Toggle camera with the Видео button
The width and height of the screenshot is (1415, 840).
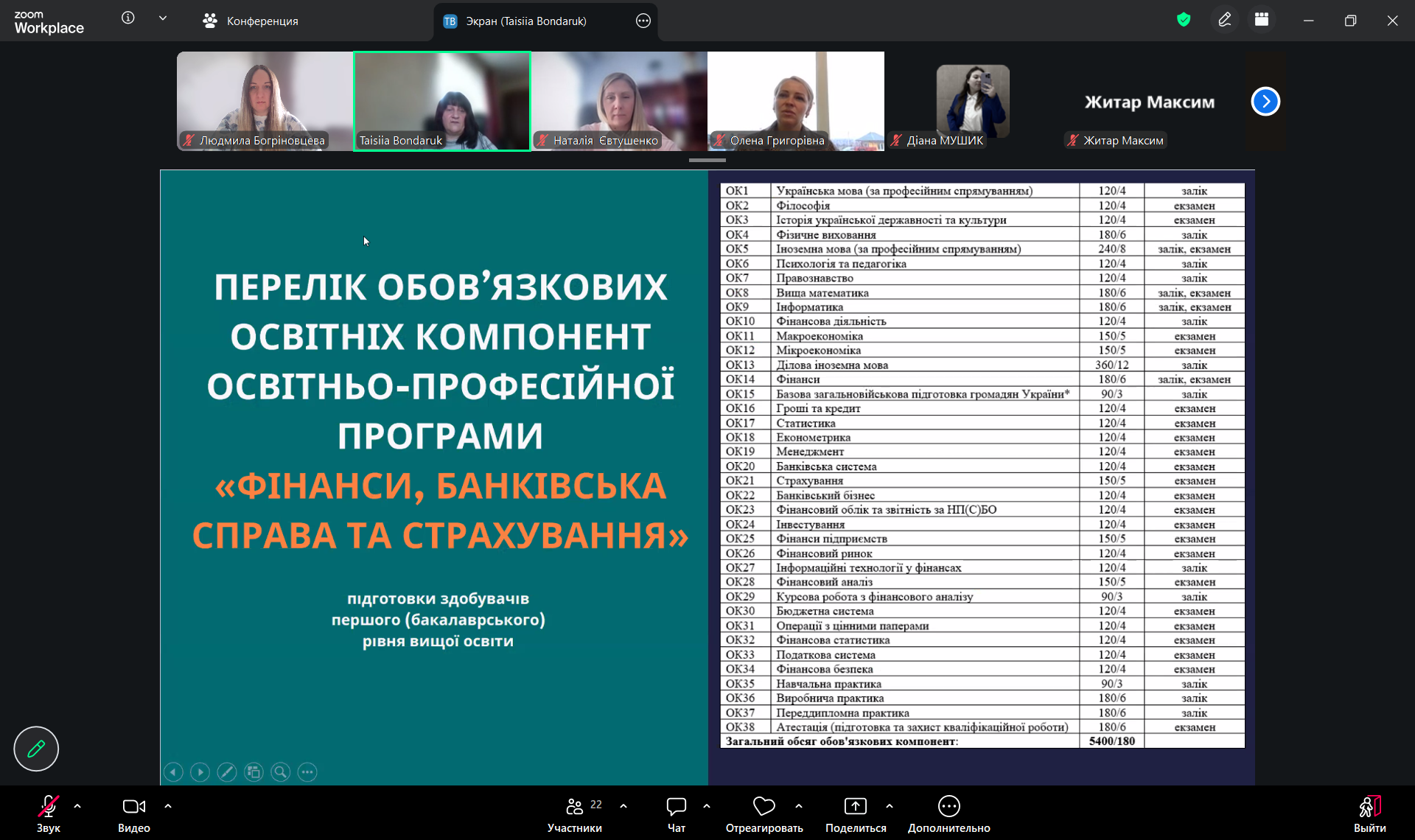coord(133,813)
